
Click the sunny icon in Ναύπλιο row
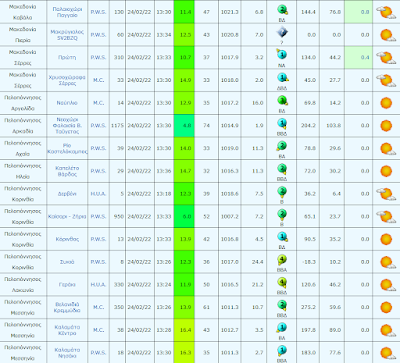coord(386,103)
